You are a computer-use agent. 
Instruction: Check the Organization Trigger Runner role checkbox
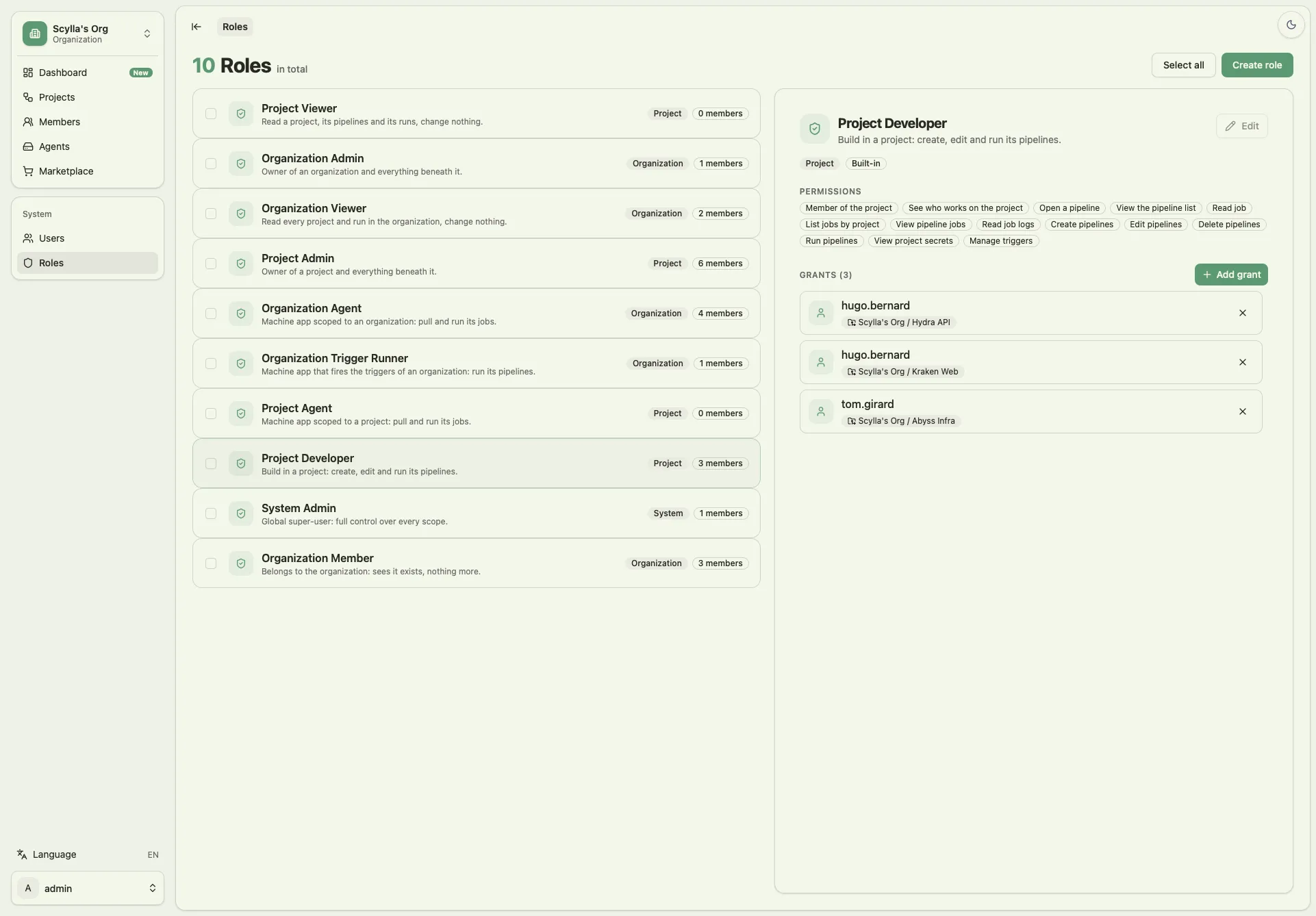[211, 364]
